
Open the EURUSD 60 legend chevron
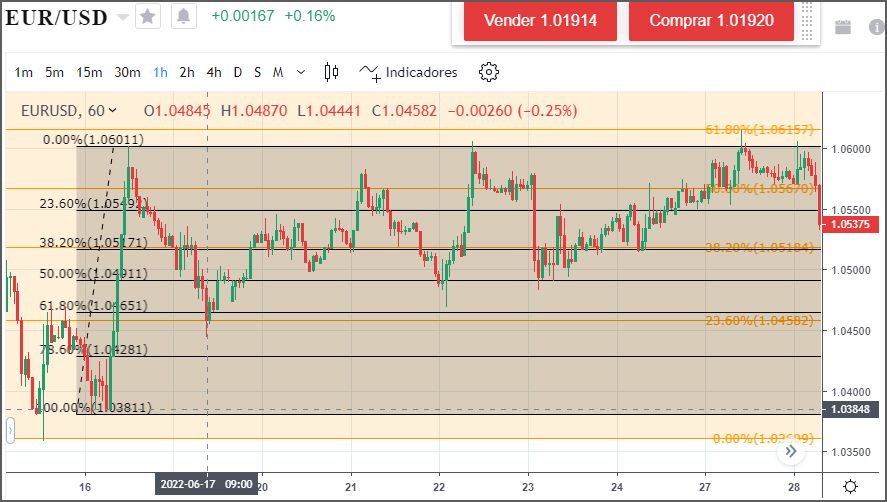coord(112,110)
